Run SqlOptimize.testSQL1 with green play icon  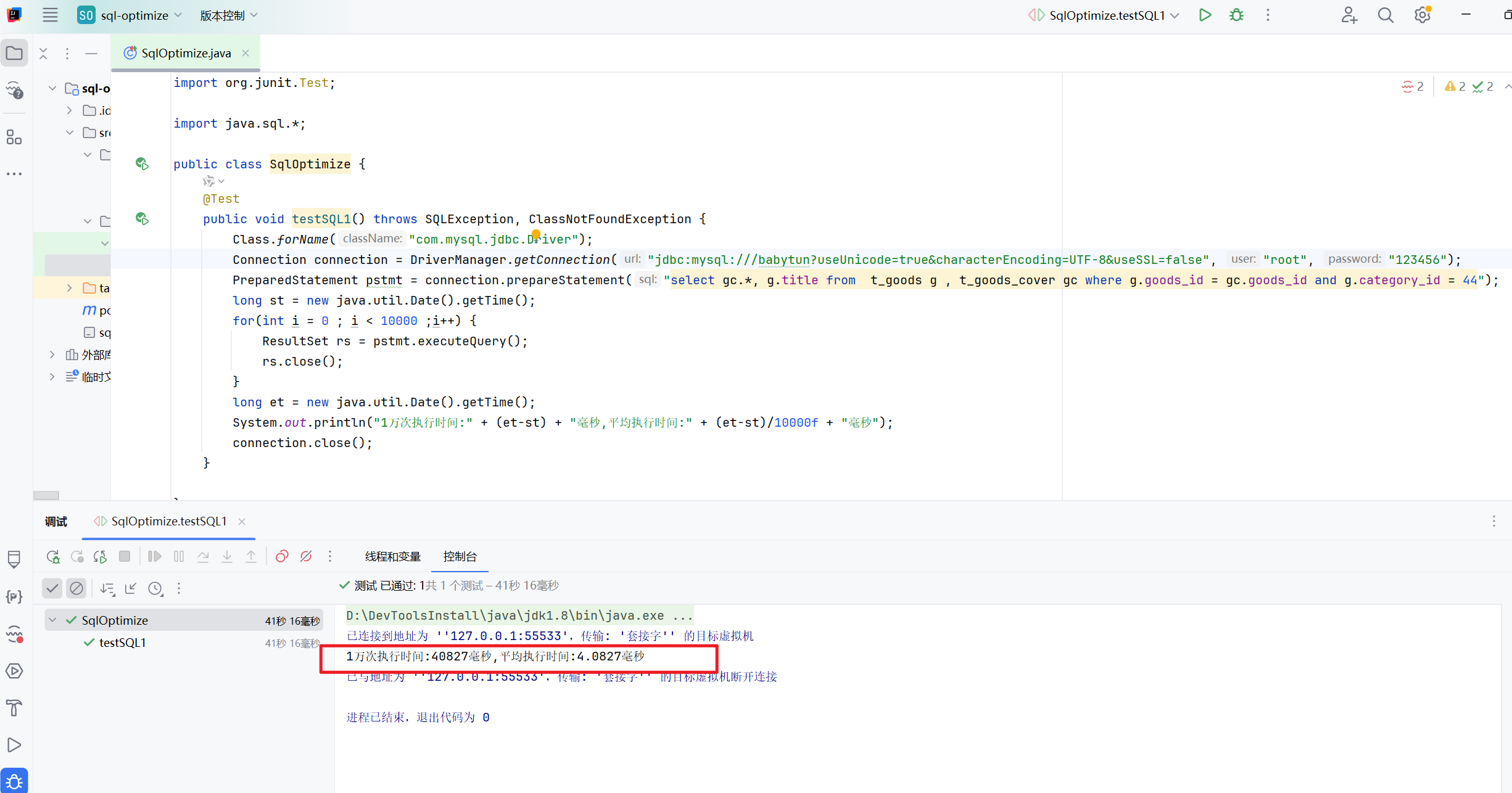1205,15
